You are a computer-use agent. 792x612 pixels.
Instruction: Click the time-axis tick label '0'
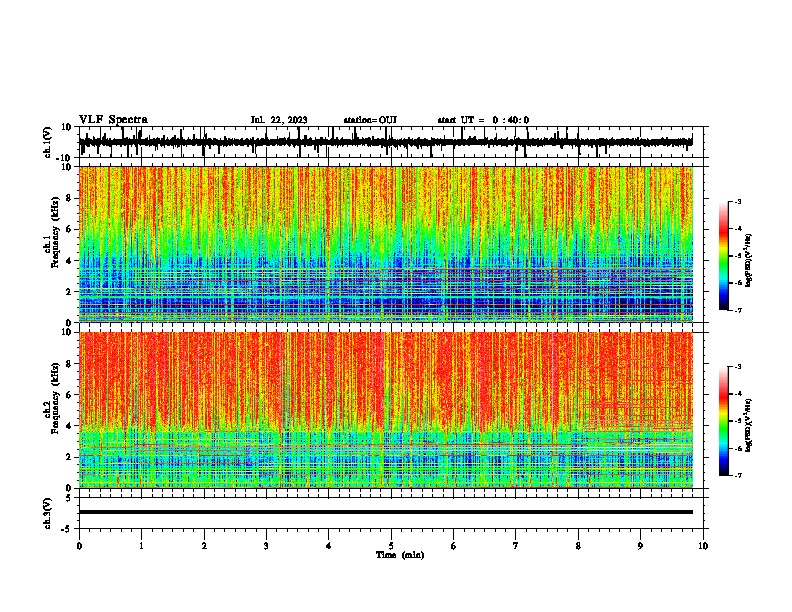(79, 546)
